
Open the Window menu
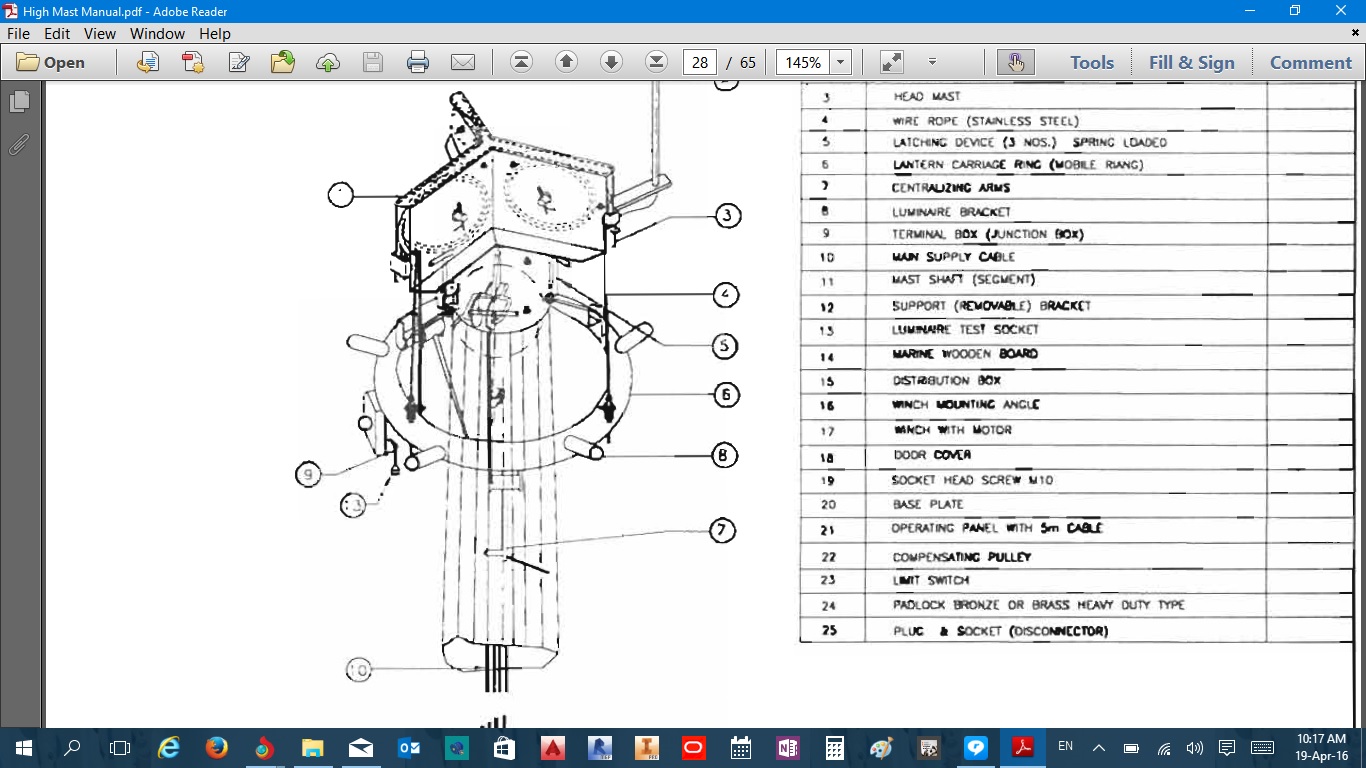[x=158, y=33]
